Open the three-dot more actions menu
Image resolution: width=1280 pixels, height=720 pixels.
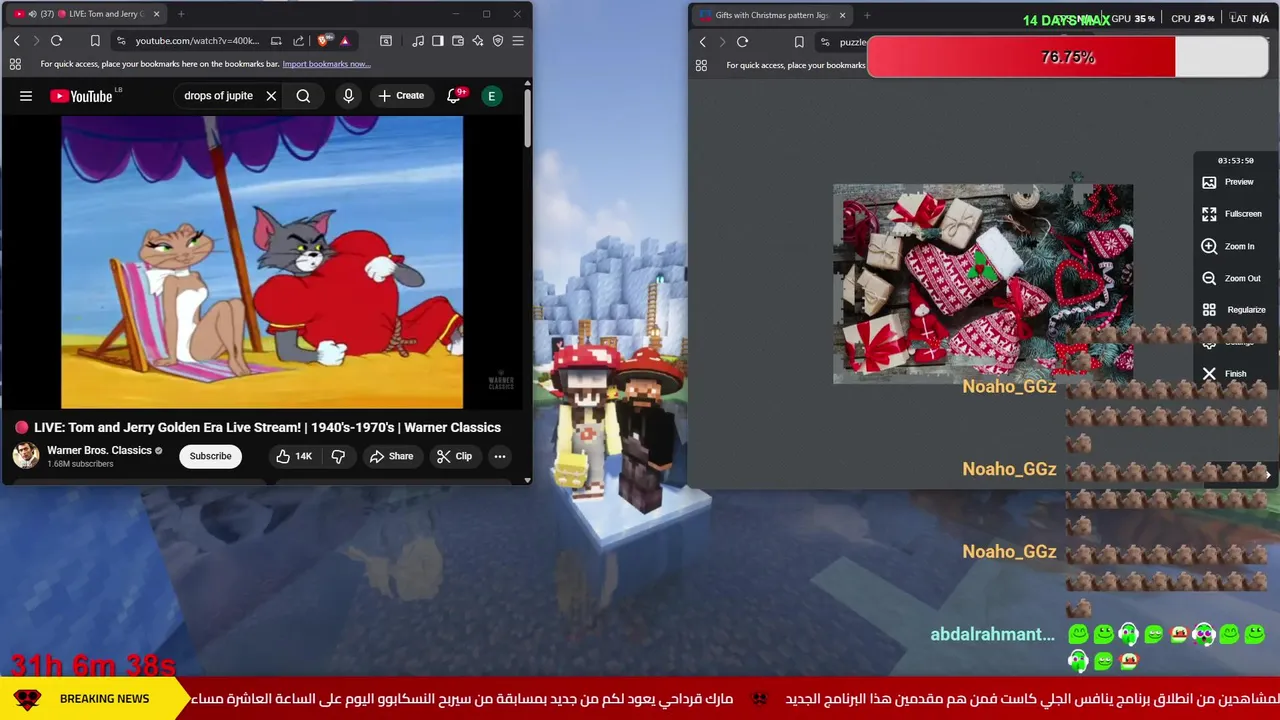tap(500, 456)
